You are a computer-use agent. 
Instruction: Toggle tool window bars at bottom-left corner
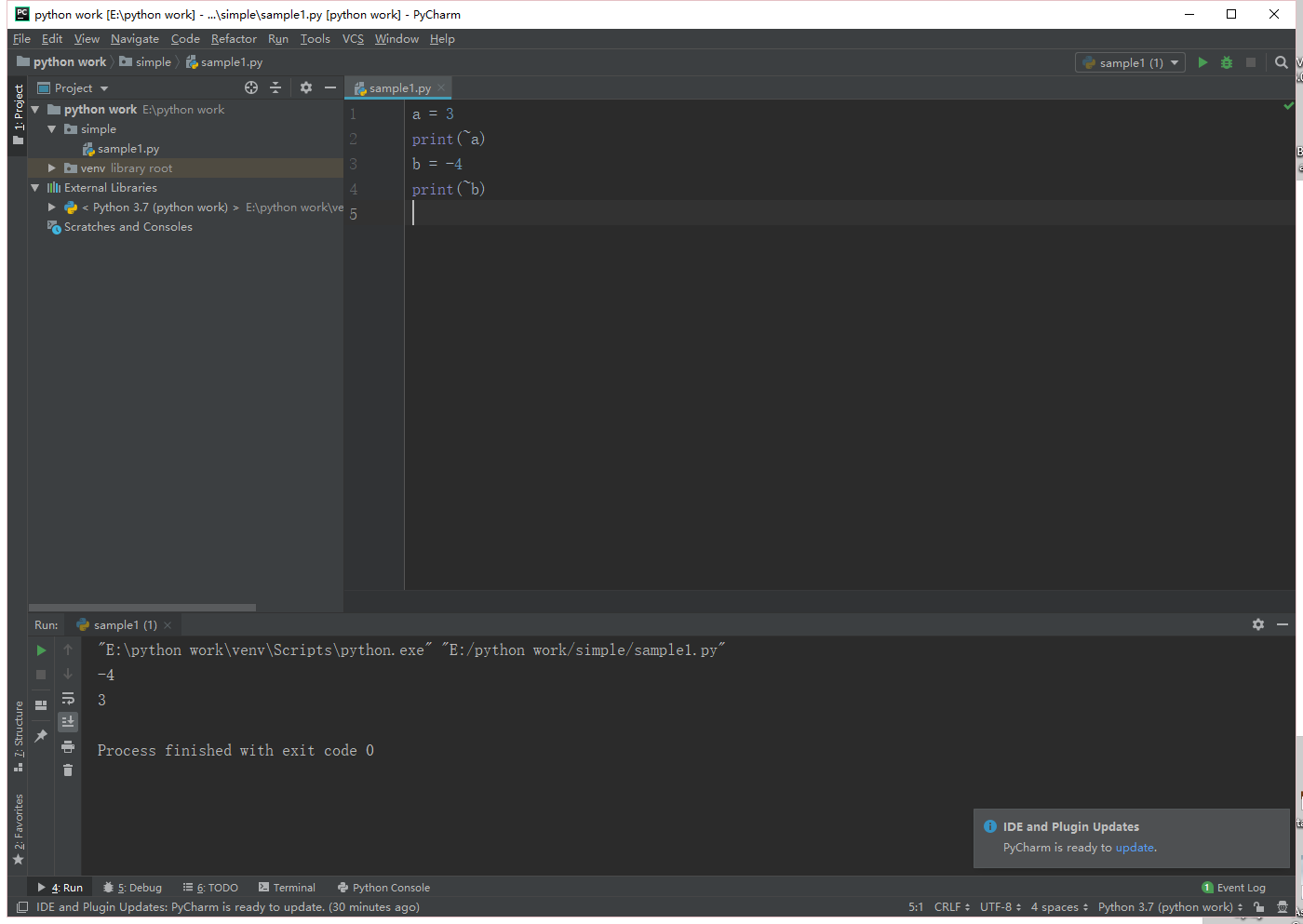pyautogui.click(x=22, y=907)
